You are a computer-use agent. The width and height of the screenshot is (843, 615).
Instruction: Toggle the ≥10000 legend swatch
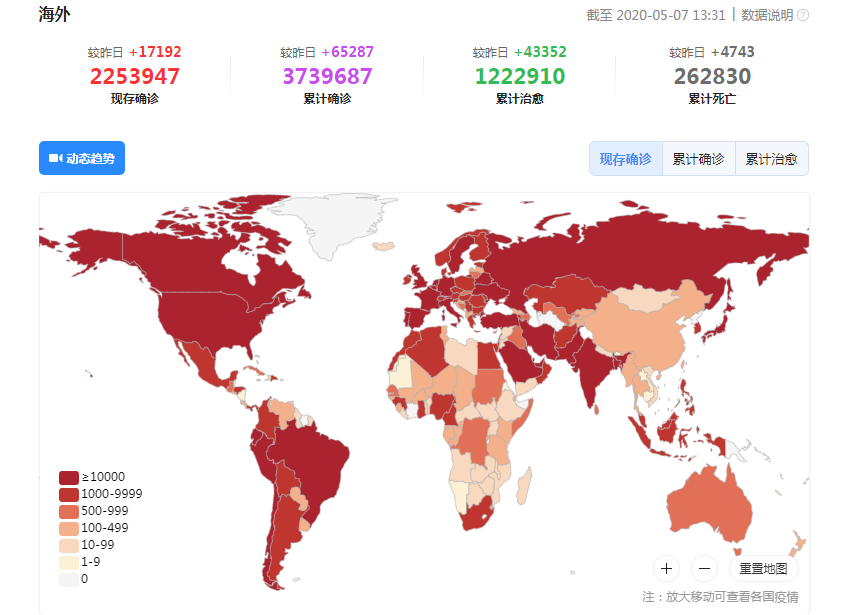(69, 477)
